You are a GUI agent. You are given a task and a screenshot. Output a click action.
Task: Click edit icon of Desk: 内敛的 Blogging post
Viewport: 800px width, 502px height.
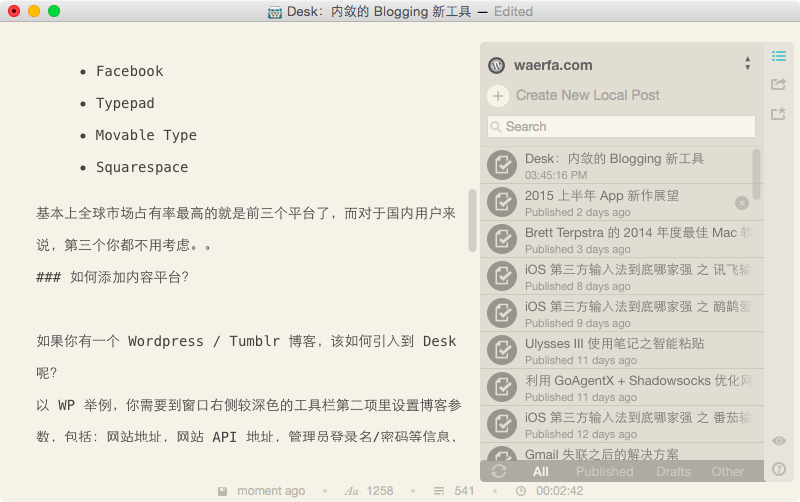tap(502, 165)
